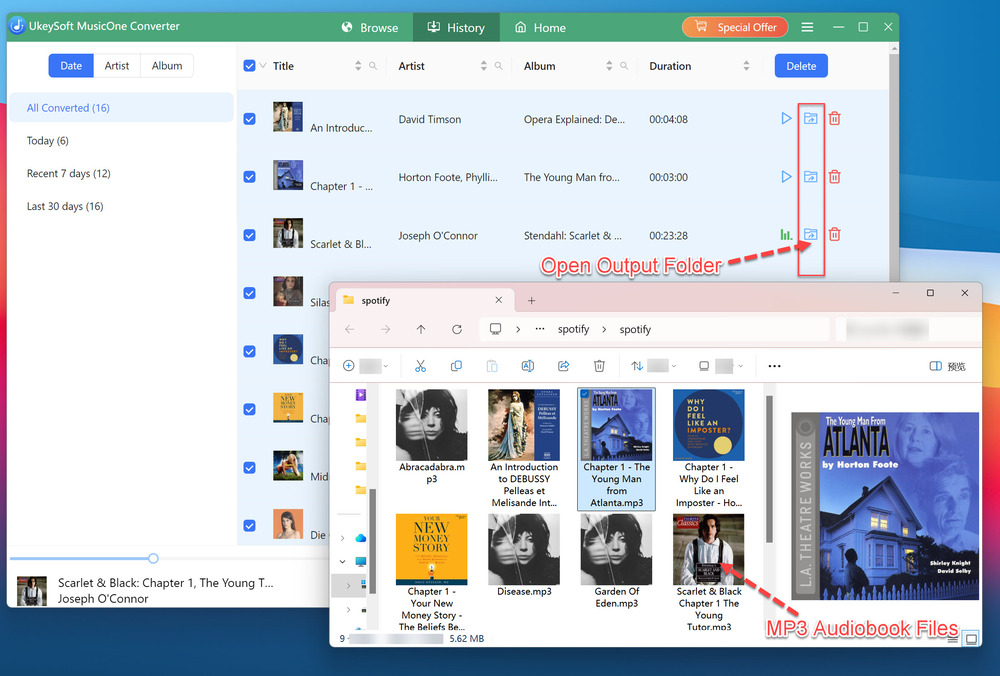This screenshot has height=676, width=1000.
Task: Open output folder for Joseph O'Connor track
Action: 810,235
